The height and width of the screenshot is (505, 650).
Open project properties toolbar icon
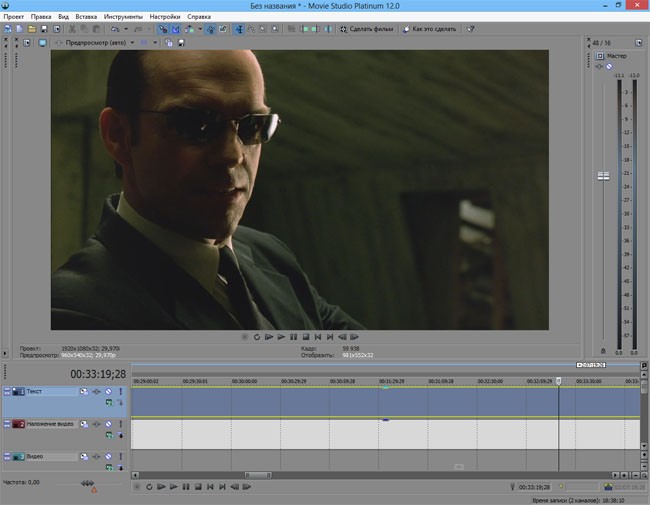(x=56, y=29)
